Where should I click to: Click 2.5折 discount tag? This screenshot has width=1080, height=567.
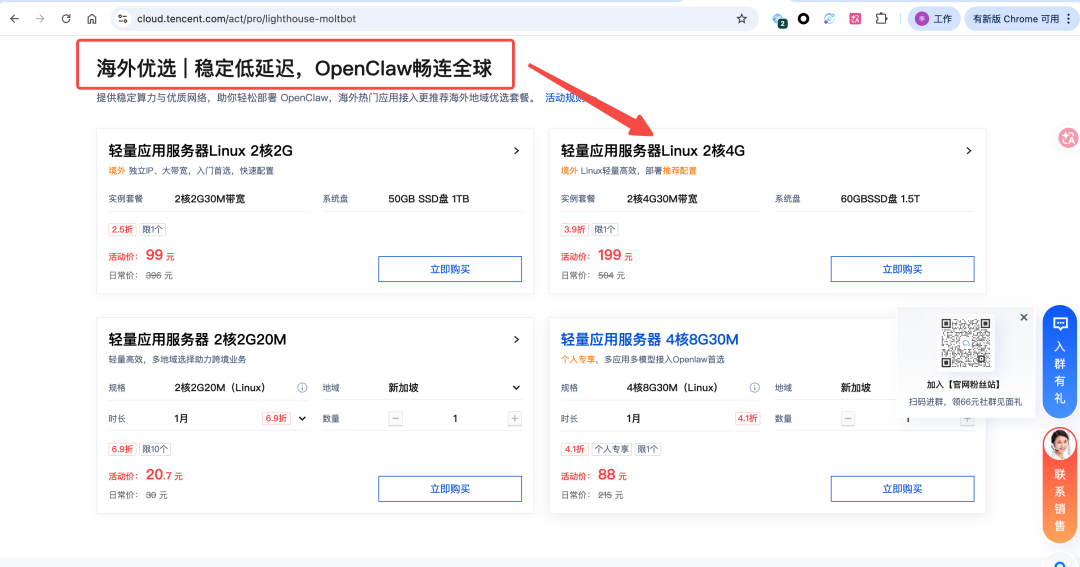point(122,229)
